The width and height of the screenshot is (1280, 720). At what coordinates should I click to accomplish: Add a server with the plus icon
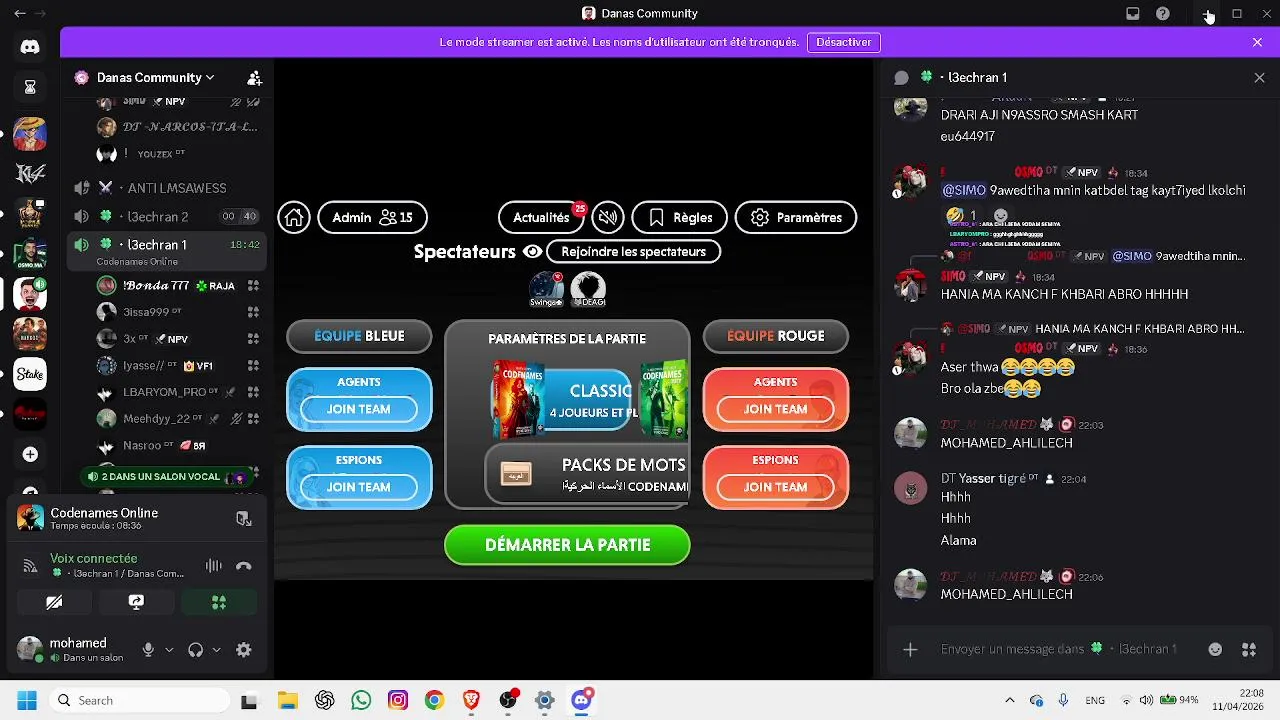pyautogui.click(x=30, y=454)
